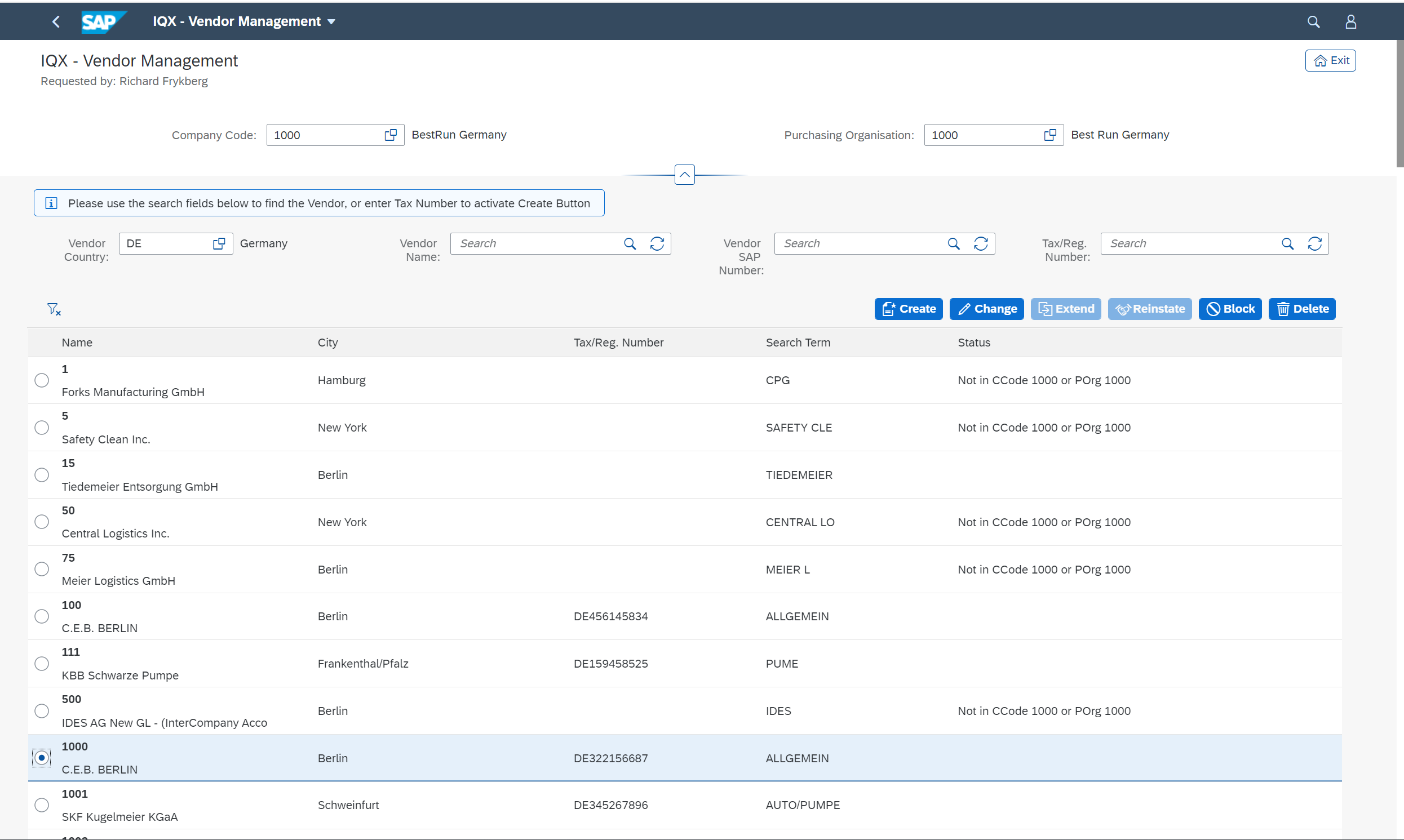Click the back navigation arrow
Viewport: 1404px width, 840px height.
55,21
